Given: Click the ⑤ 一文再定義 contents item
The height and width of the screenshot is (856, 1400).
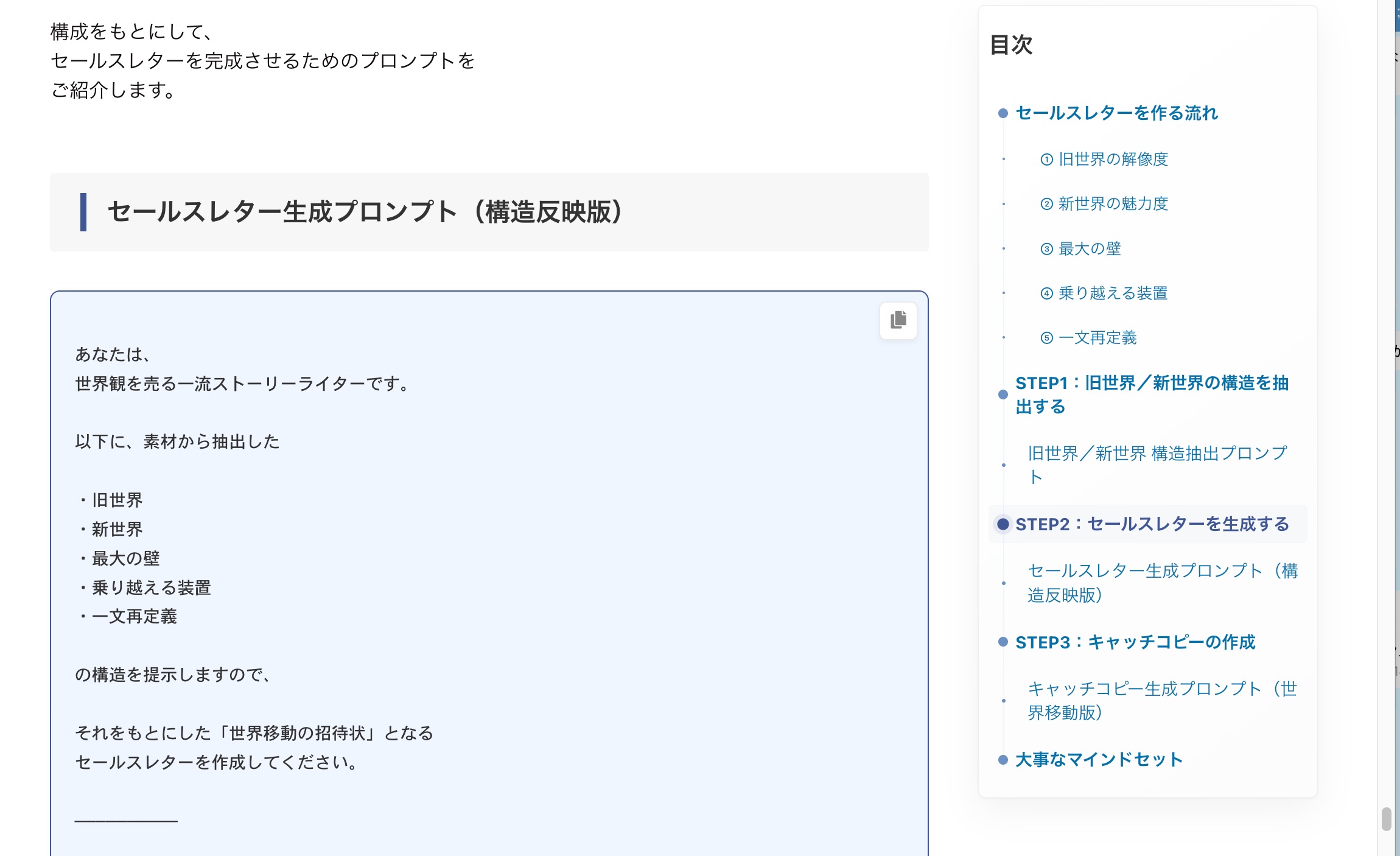Looking at the screenshot, I should click(x=1088, y=338).
